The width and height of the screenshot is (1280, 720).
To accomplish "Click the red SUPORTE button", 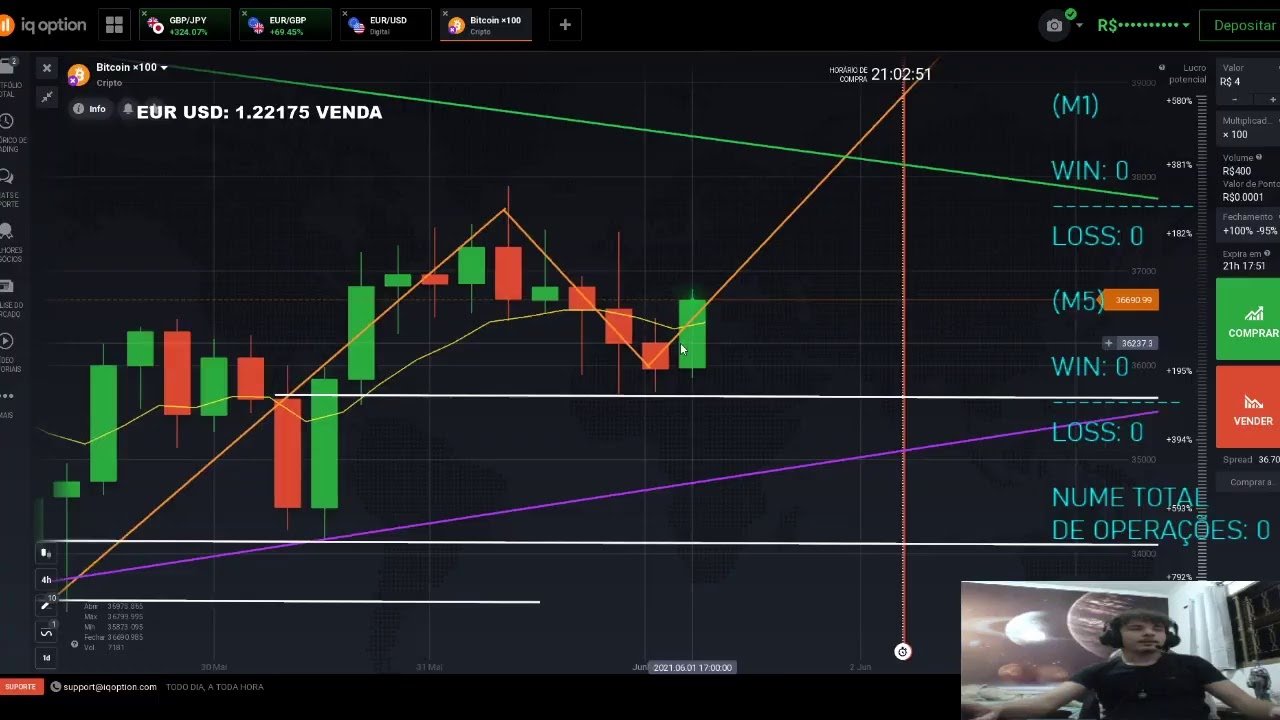I will pyautogui.click(x=20, y=687).
